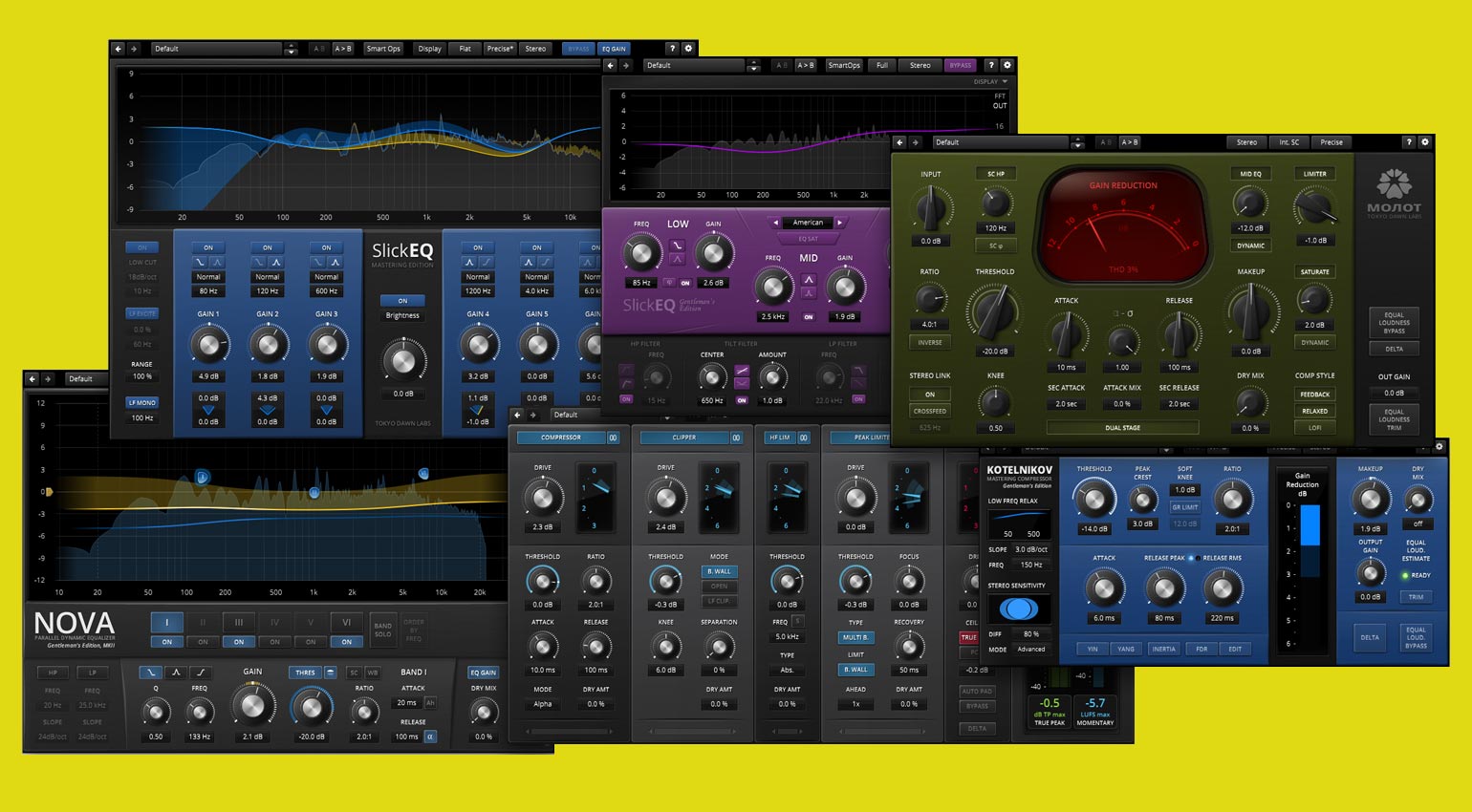The height and width of the screenshot is (812, 1472).
Task: Click DUAL STAGE button in Molot
Action: [x=1122, y=428]
